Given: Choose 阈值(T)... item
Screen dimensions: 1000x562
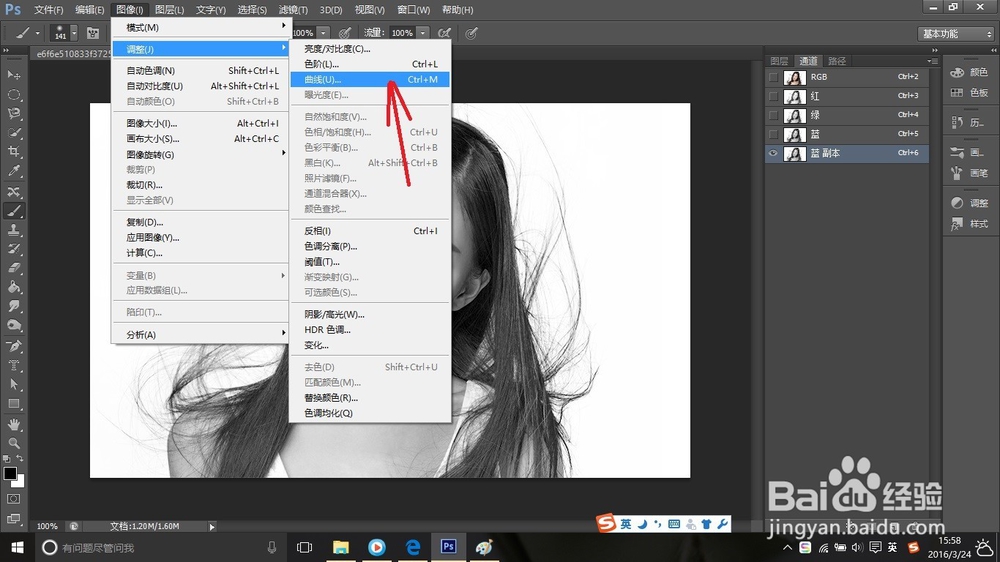Looking at the screenshot, I should click(370, 262).
